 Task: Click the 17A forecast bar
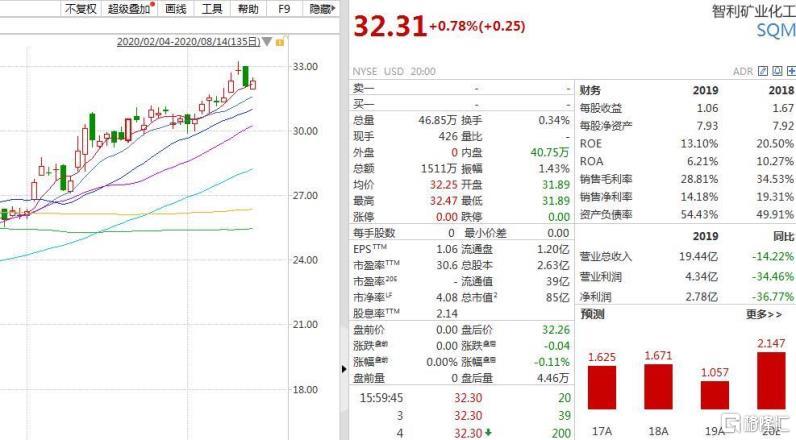point(602,387)
